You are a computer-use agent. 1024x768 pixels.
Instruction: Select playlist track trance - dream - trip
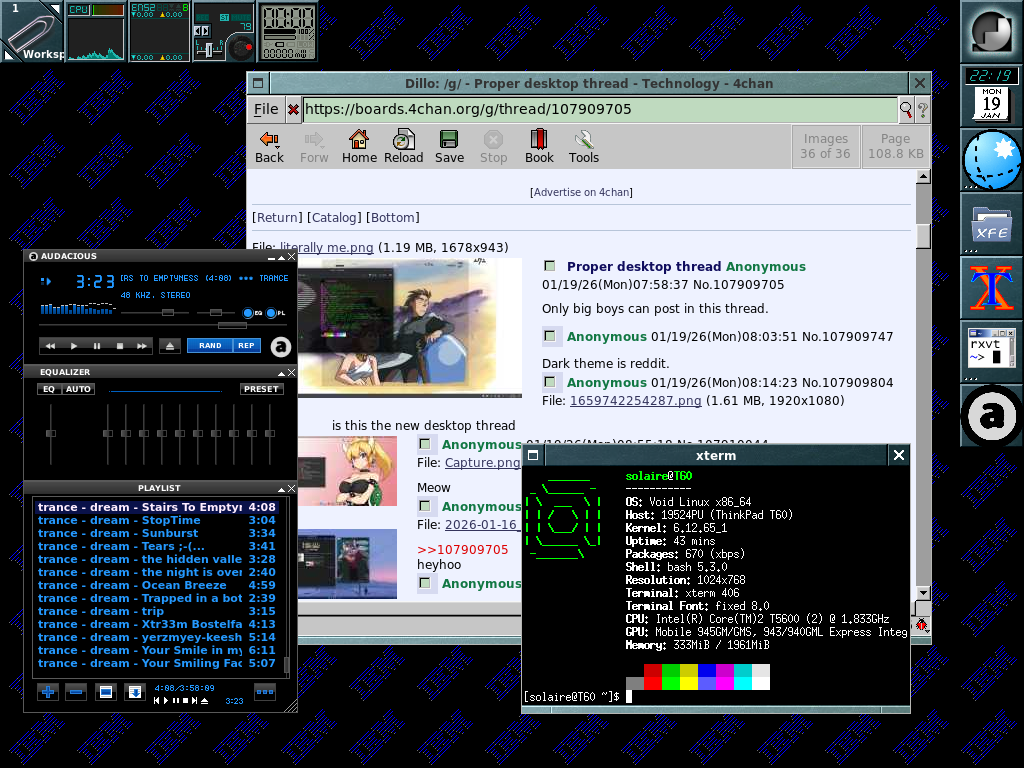pos(157,611)
